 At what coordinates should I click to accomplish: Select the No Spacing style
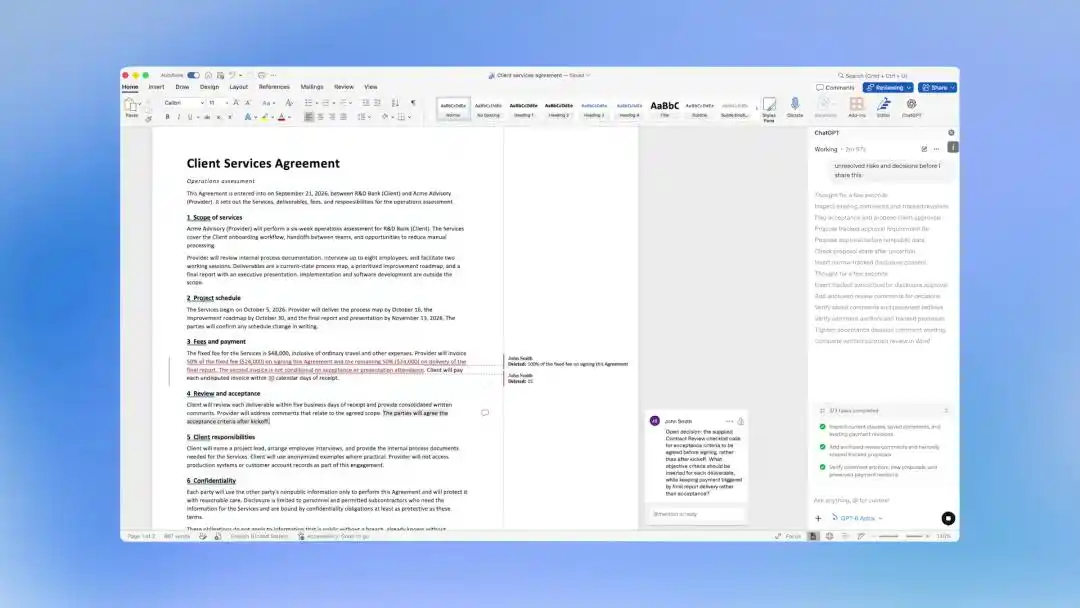[488, 108]
